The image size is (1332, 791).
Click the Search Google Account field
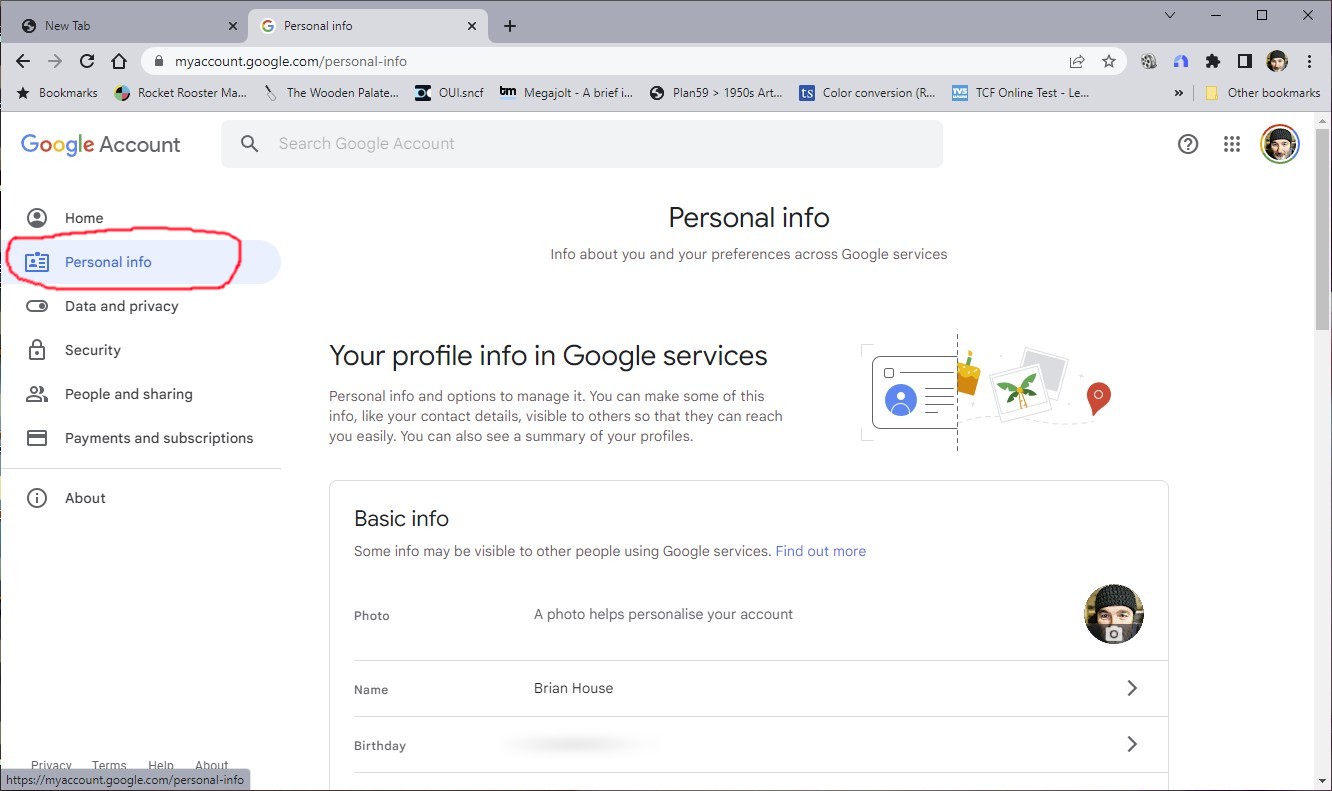pos(582,144)
